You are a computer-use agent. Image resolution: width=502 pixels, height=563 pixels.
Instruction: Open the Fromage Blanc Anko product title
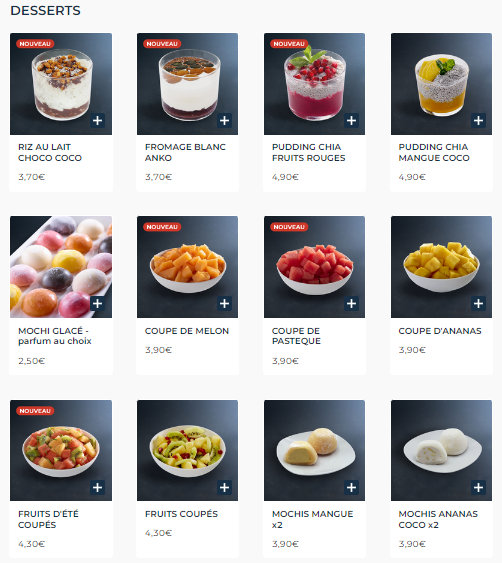(x=185, y=152)
